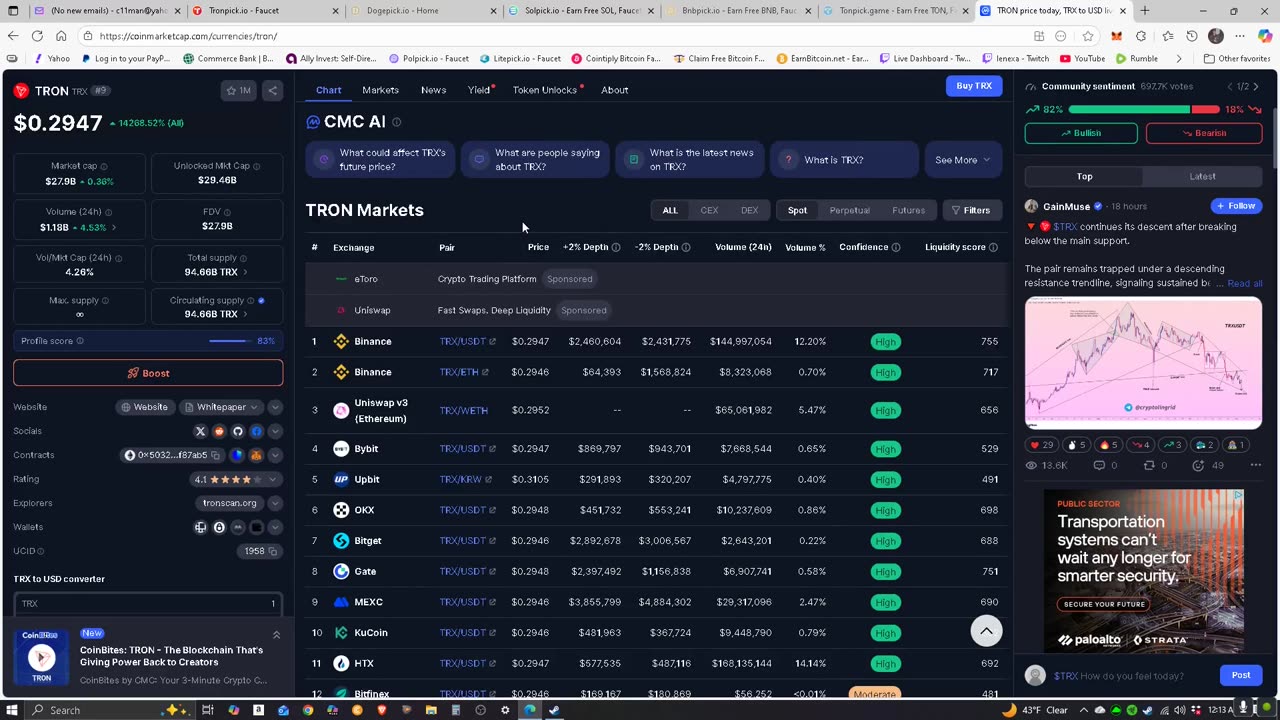Image resolution: width=1280 pixels, height=720 pixels.
Task: Open the GainMuse chart image thumbnail
Action: point(1143,363)
